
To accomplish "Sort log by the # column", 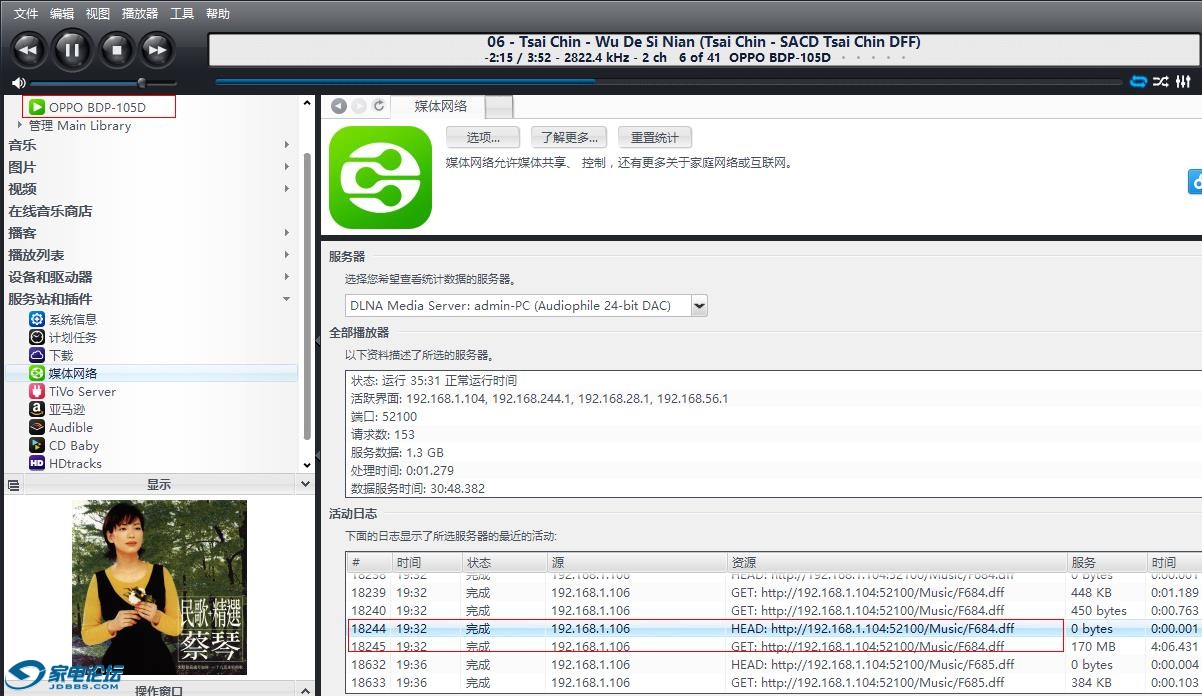I will 369,563.
